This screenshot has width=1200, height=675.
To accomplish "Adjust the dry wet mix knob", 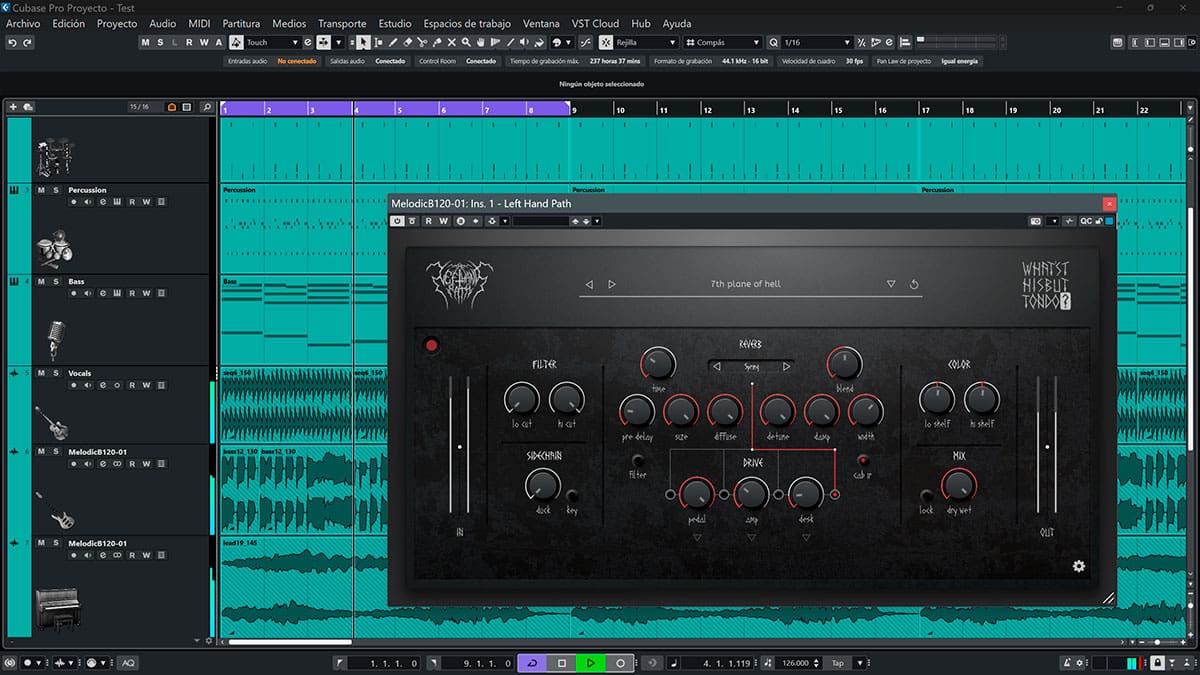I will pyautogui.click(x=958, y=486).
